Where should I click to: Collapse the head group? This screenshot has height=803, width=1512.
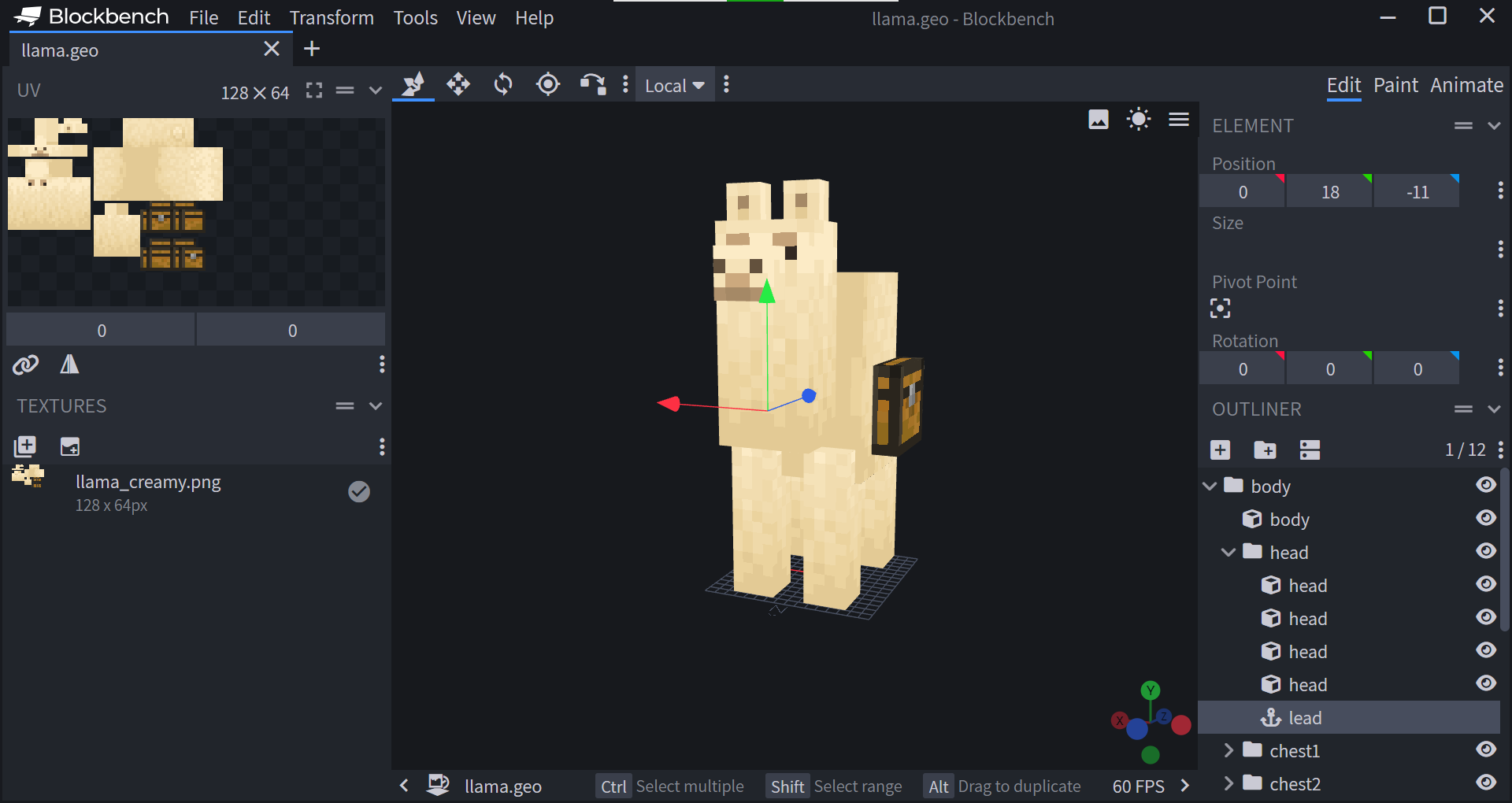pyautogui.click(x=1228, y=552)
